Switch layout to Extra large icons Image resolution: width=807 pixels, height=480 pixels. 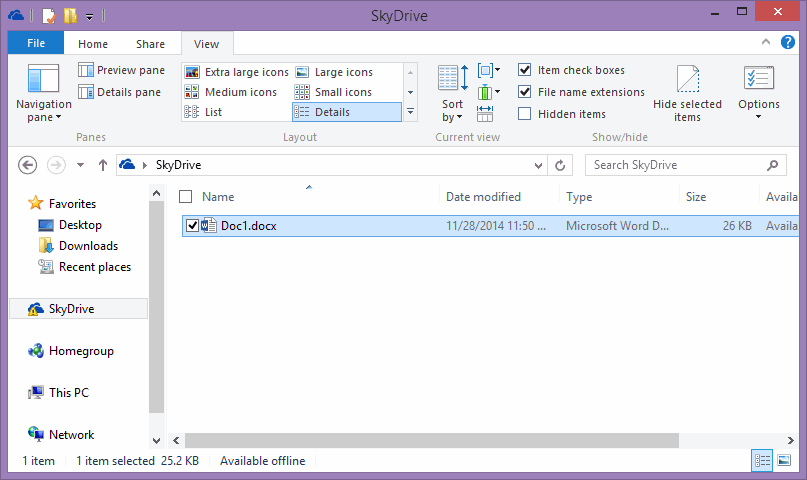[237, 72]
